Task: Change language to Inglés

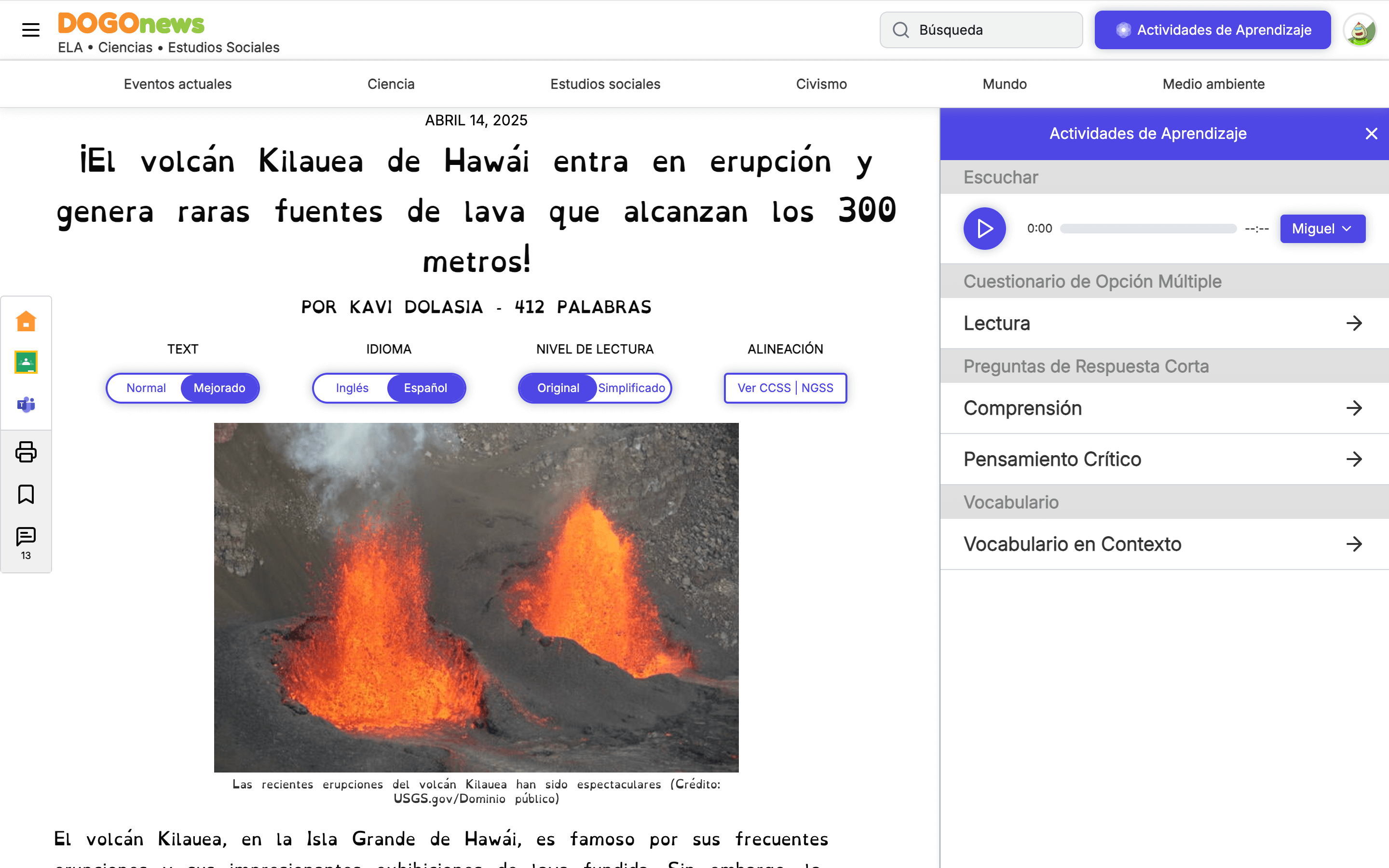Action: point(353,388)
